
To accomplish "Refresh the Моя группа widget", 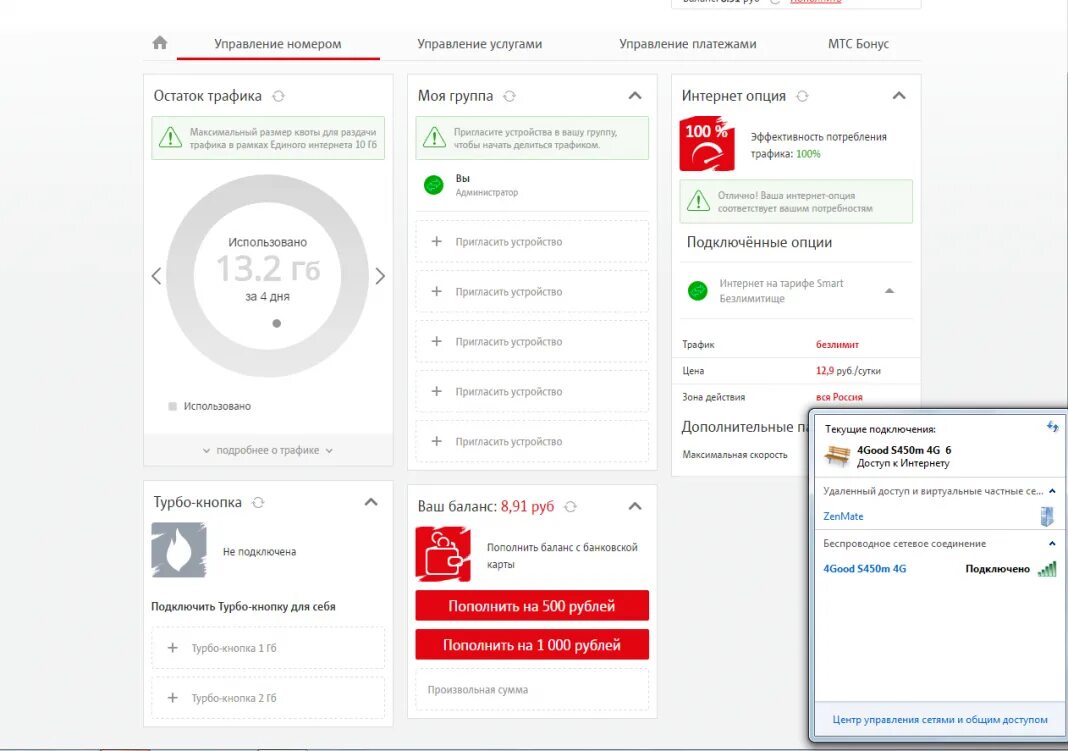I will point(509,96).
